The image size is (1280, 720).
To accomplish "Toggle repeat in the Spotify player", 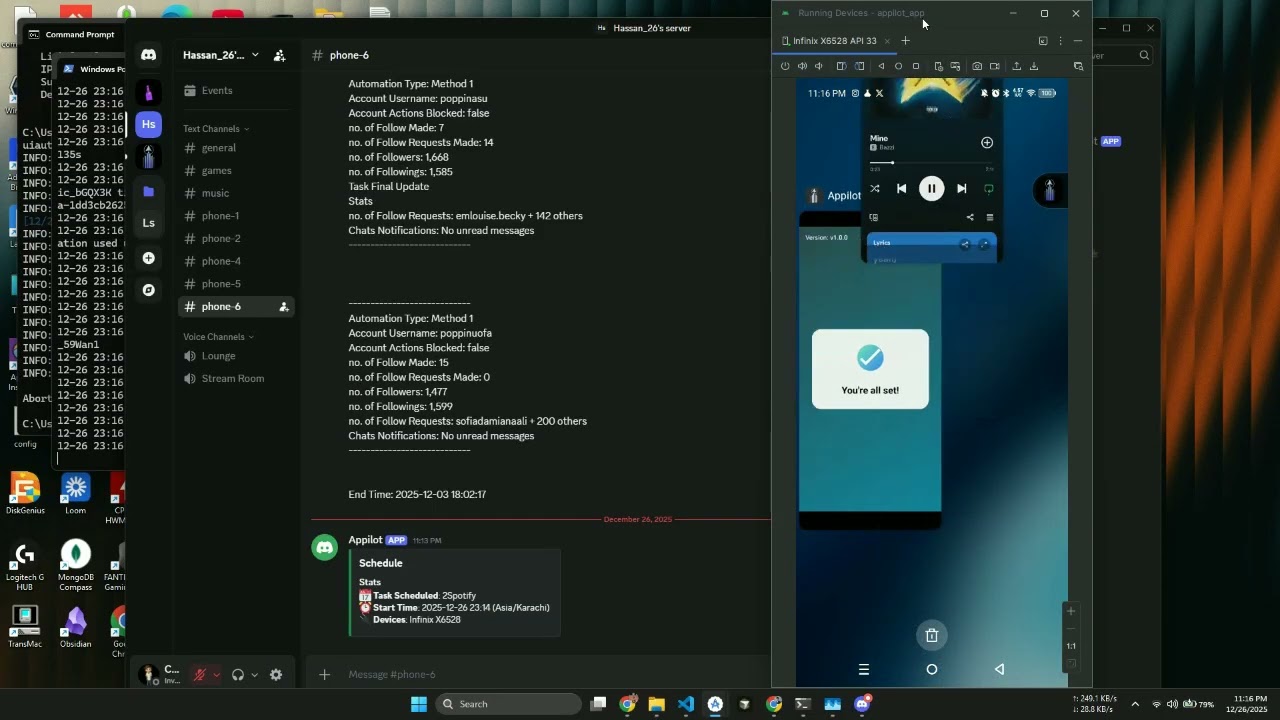I will tap(989, 188).
